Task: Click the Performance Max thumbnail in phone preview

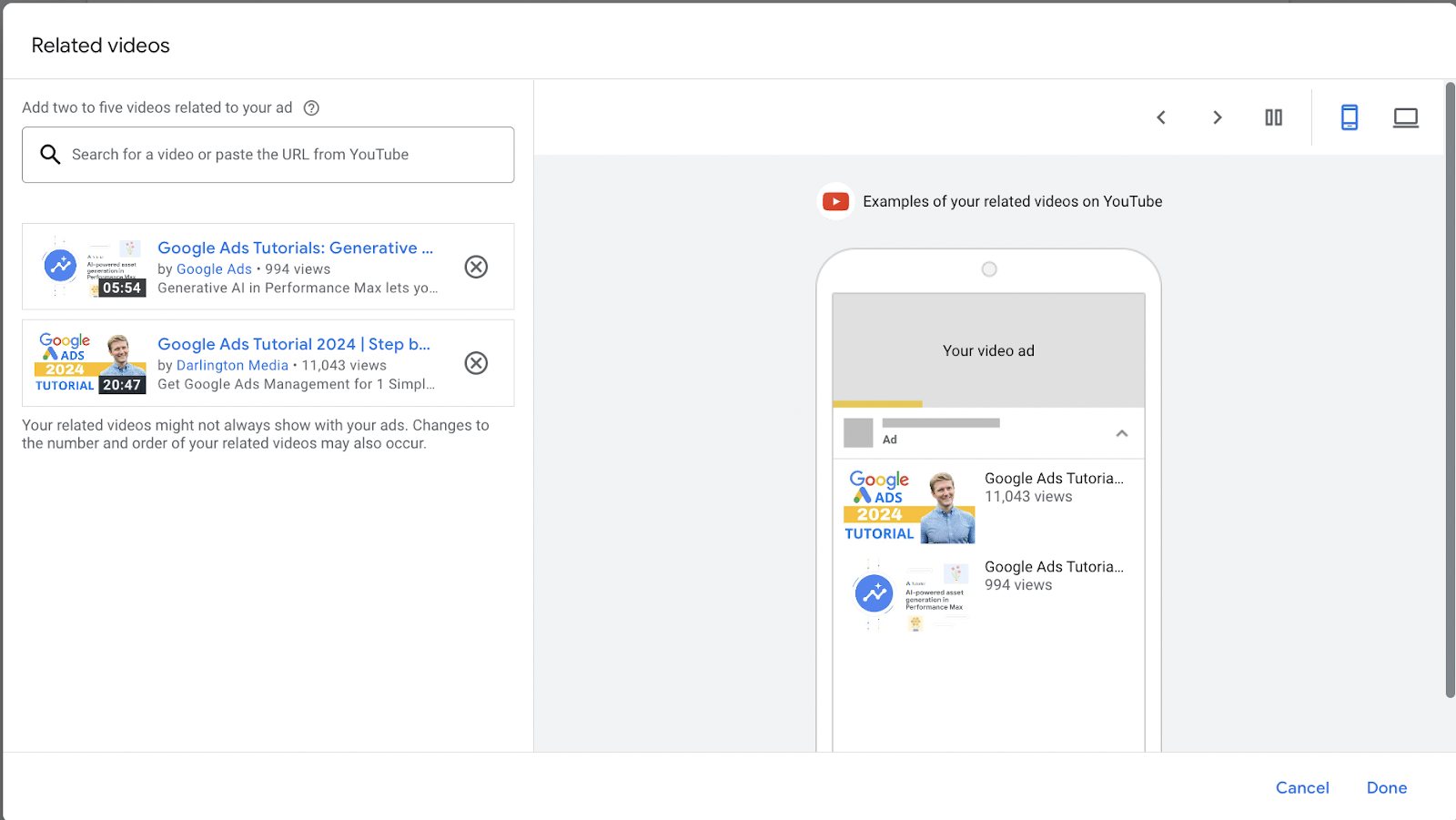Action: 909,594
